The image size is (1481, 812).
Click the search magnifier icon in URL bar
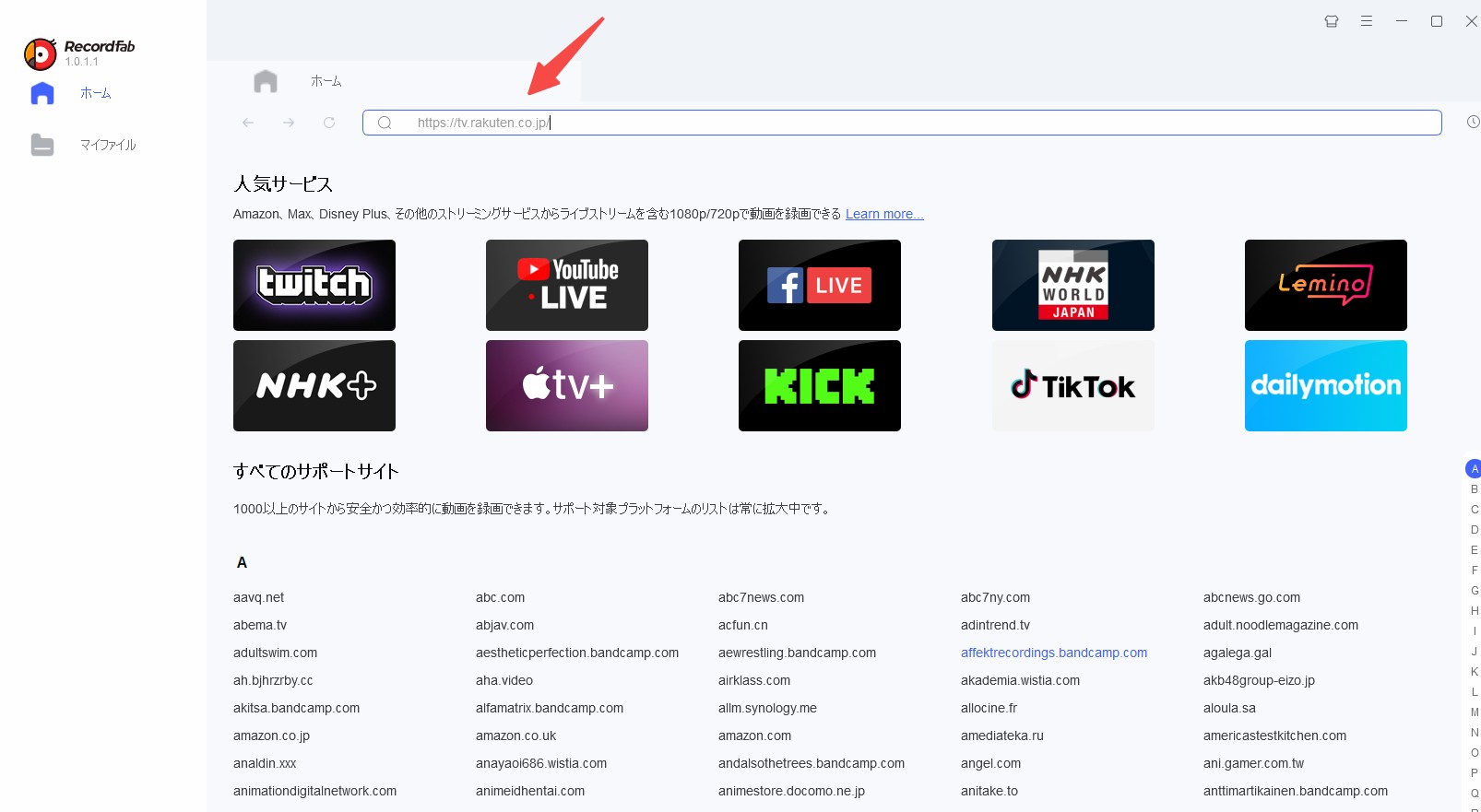pyautogui.click(x=385, y=123)
